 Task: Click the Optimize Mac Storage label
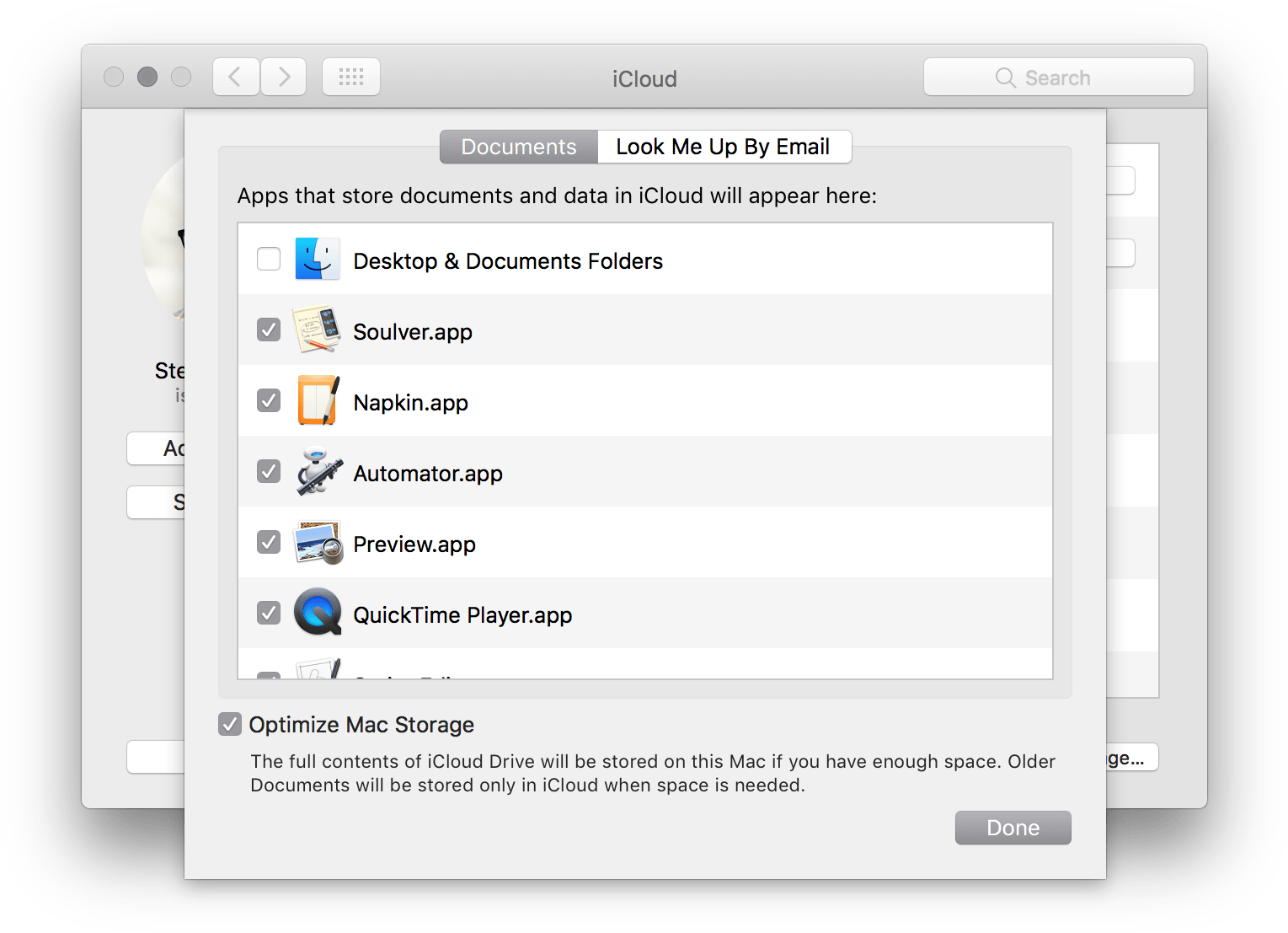(x=361, y=725)
